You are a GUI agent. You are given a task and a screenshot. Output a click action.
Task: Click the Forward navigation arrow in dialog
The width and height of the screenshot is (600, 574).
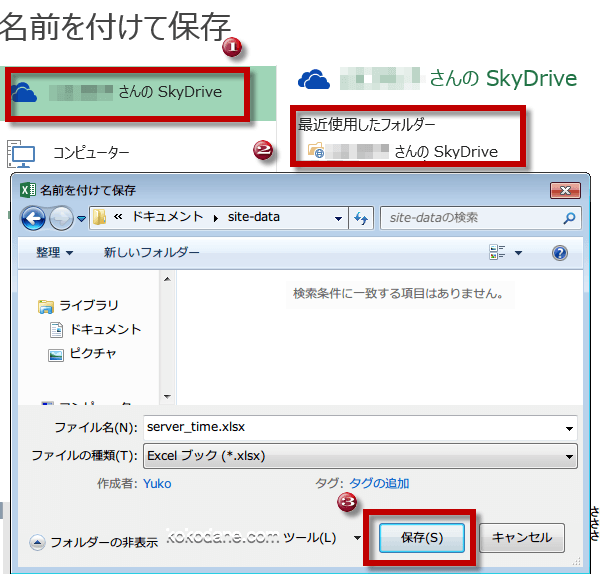coord(61,218)
